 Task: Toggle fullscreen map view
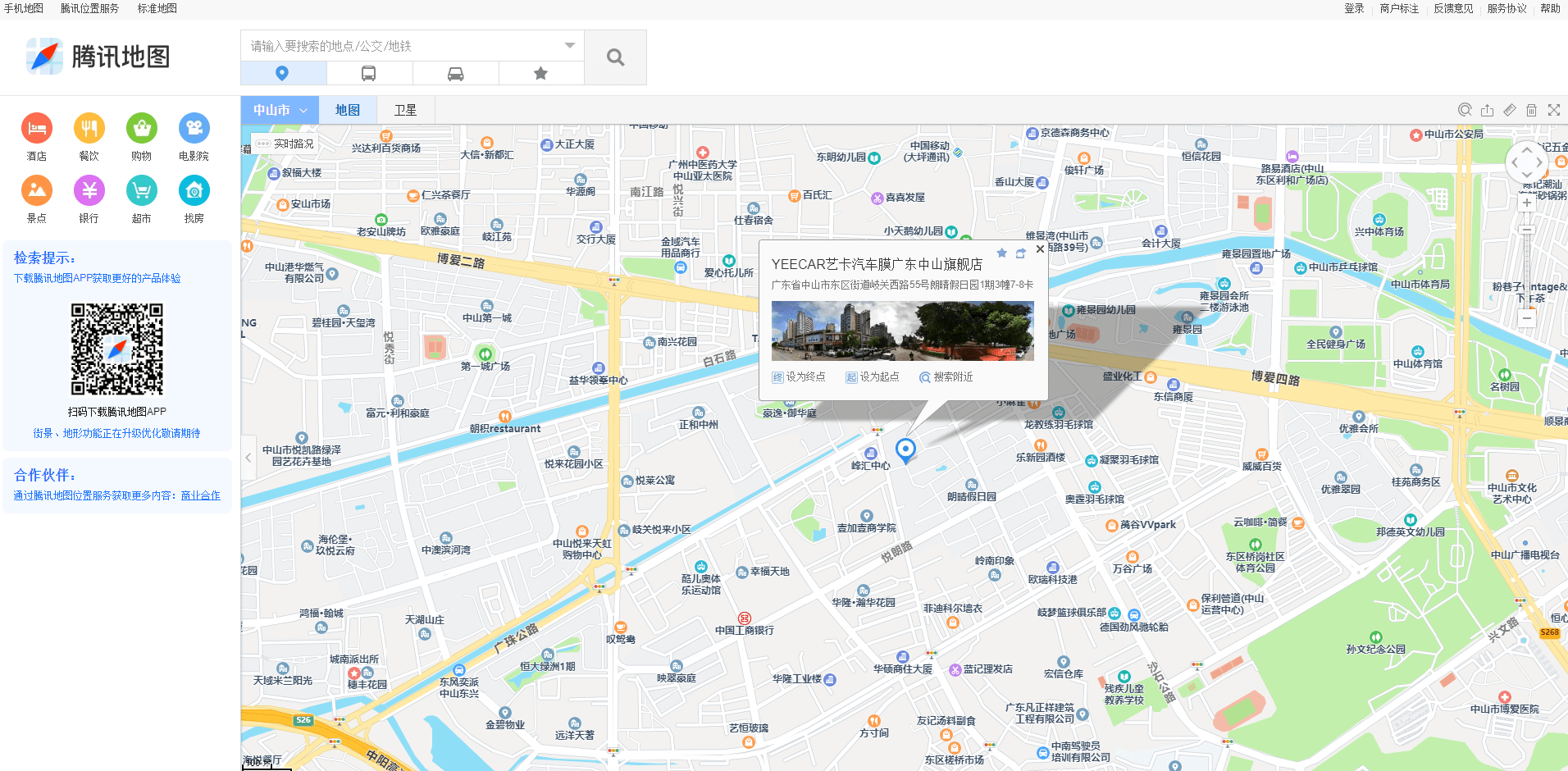(x=1553, y=110)
